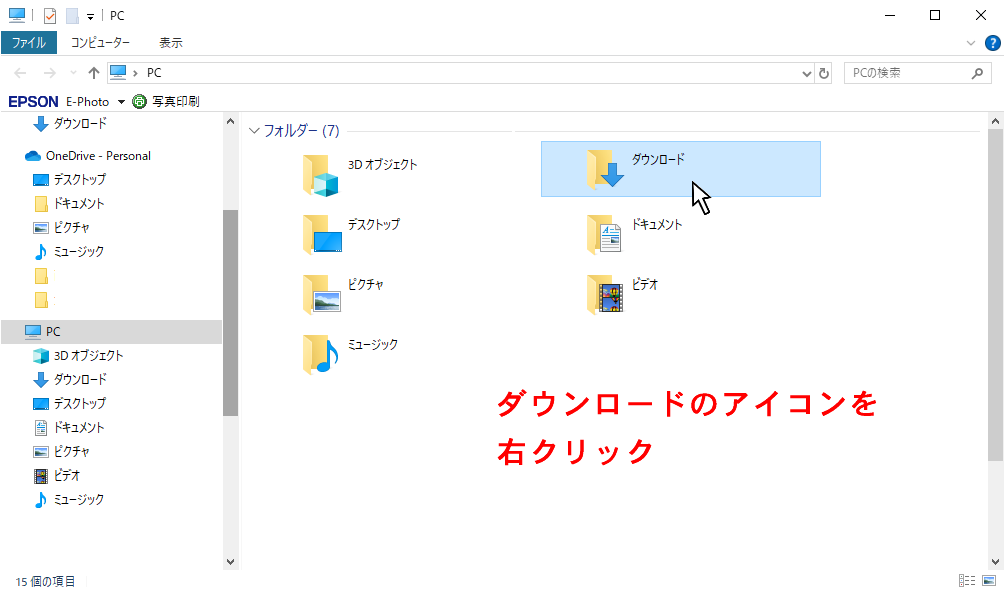1005x594 pixels.
Task: Select デスクトップ under PC in sidebar
Action: [x=69, y=404]
